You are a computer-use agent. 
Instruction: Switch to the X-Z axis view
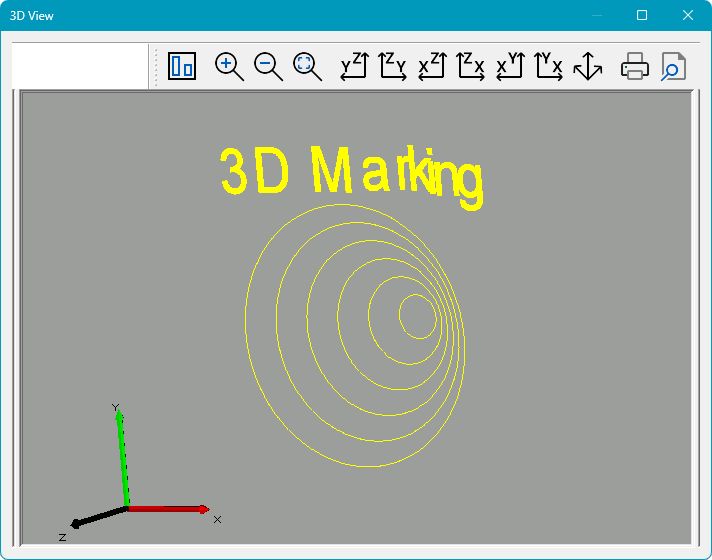click(432, 66)
